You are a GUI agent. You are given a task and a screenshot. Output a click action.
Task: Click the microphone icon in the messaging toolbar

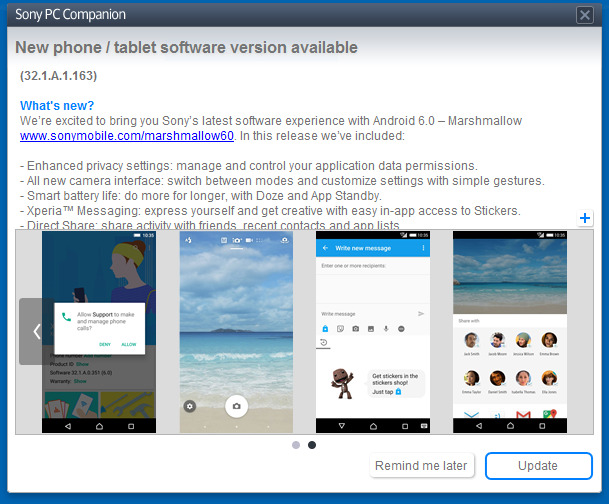tap(386, 328)
